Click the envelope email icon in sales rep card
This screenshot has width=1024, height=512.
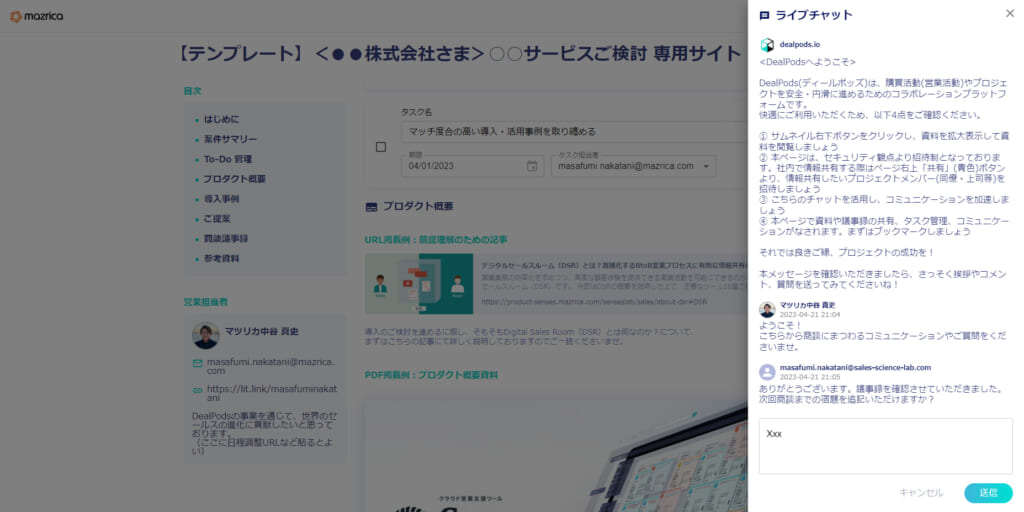(197, 363)
